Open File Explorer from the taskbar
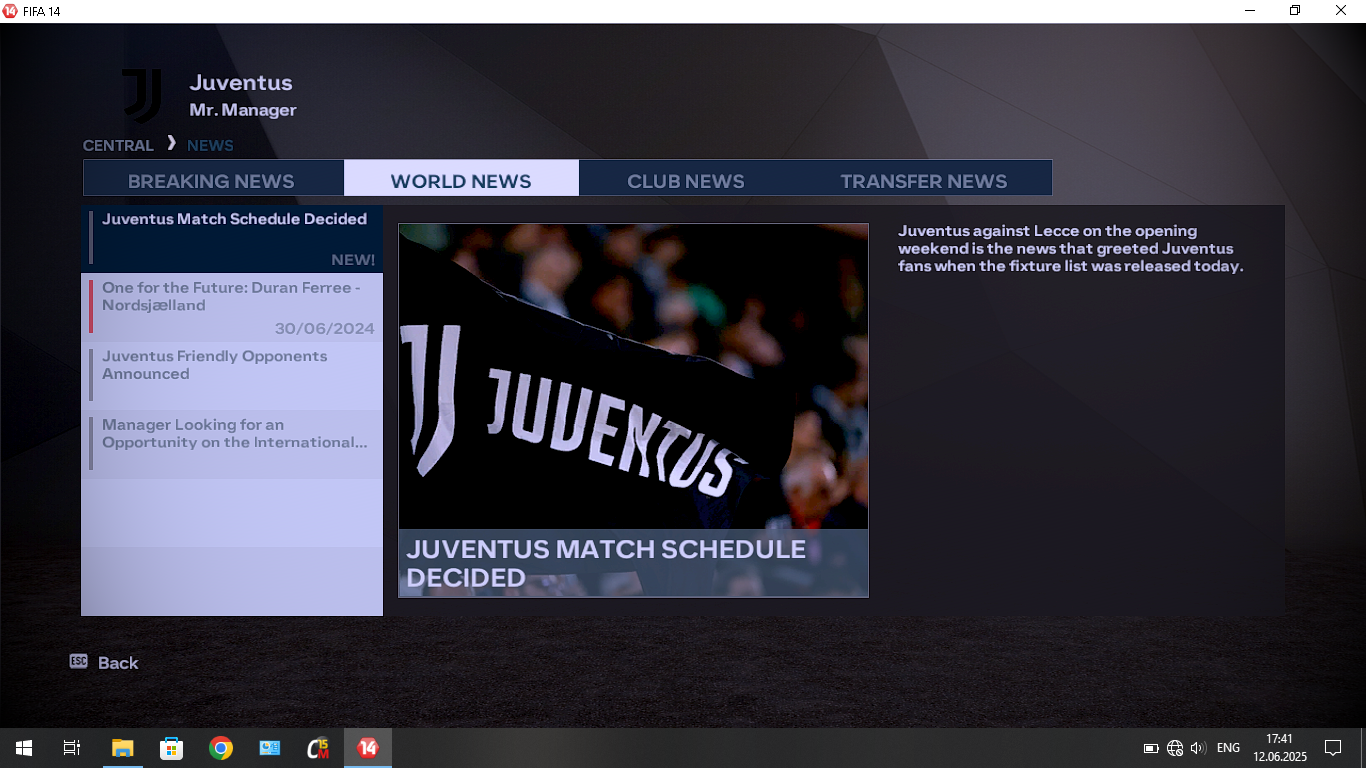Screen dimensions: 1366x768 [x=122, y=748]
